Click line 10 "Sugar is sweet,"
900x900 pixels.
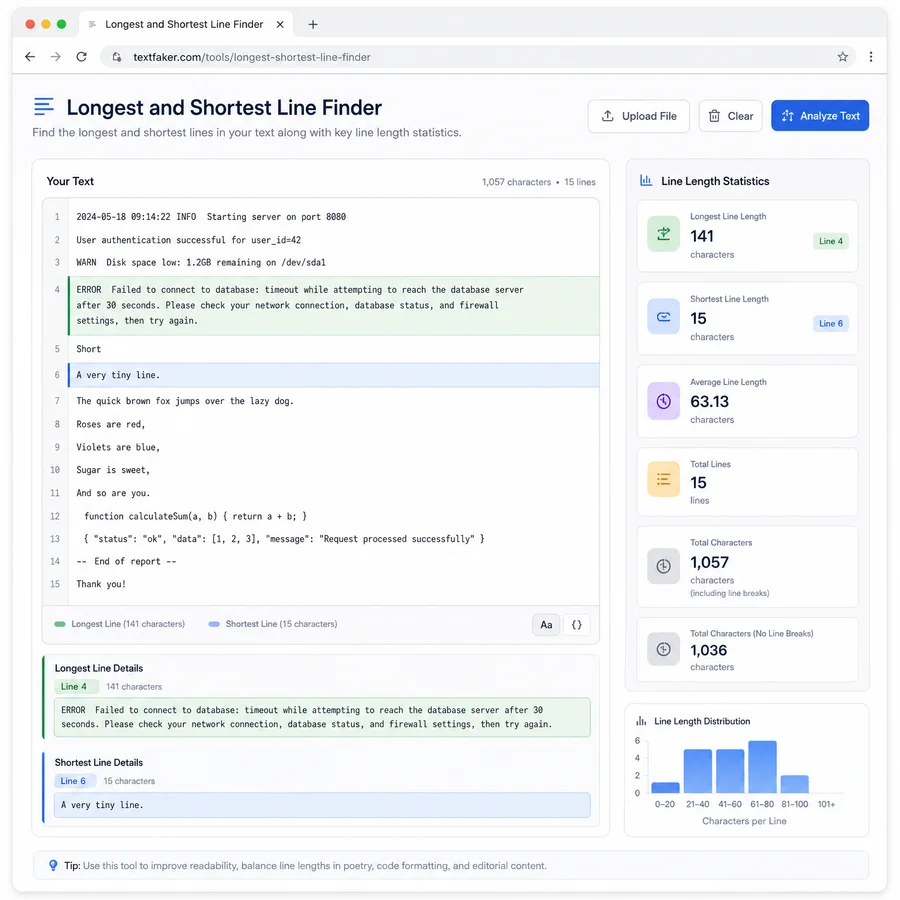pyautogui.click(x=113, y=470)
